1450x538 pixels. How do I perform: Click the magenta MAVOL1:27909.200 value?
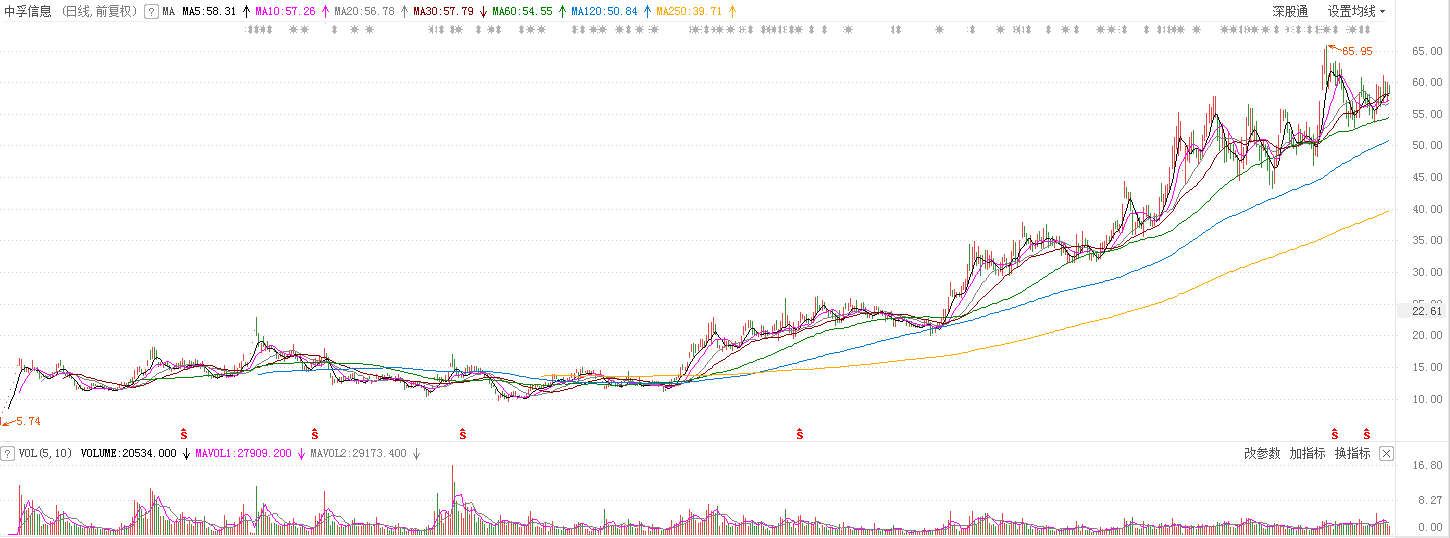[243, 454]
